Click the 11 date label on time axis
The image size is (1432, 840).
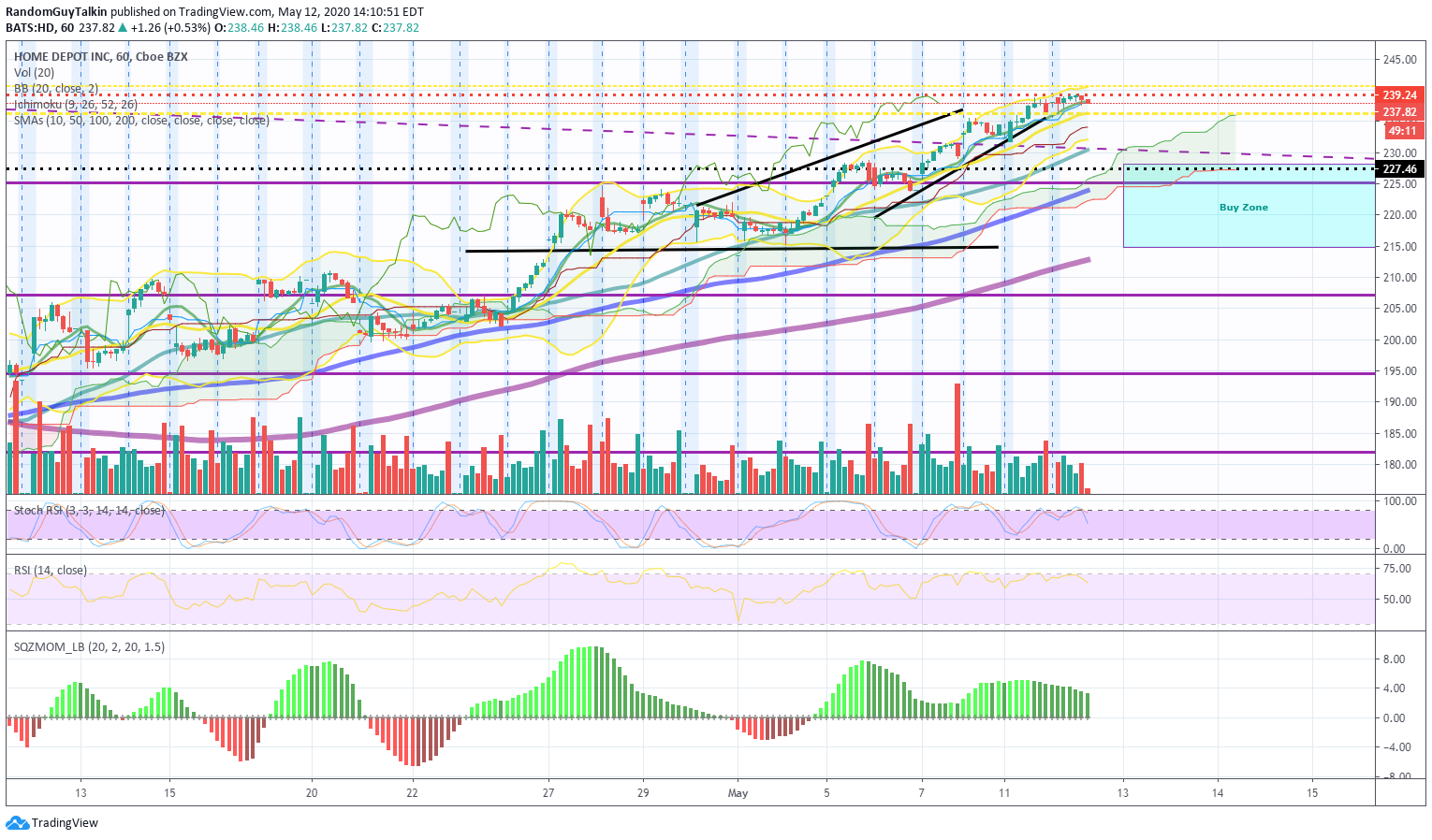[1004, 793]
